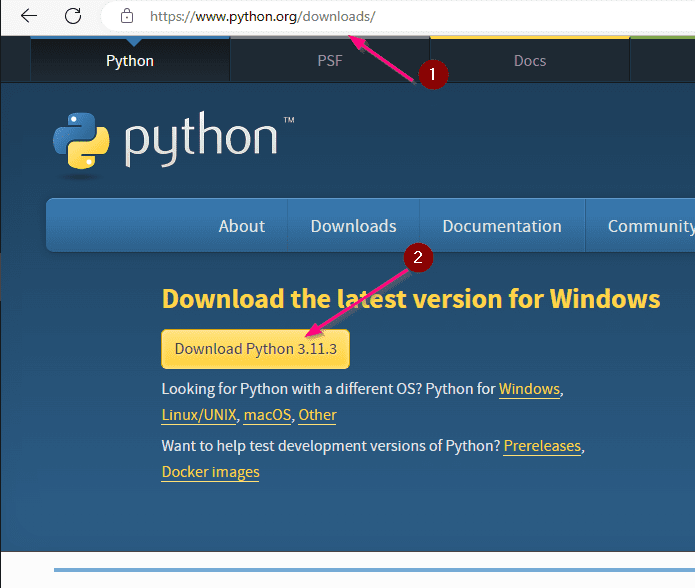Click the python.org/downloads address bar
The width and height of the screenshot is (695, 588).
(399, 16)
